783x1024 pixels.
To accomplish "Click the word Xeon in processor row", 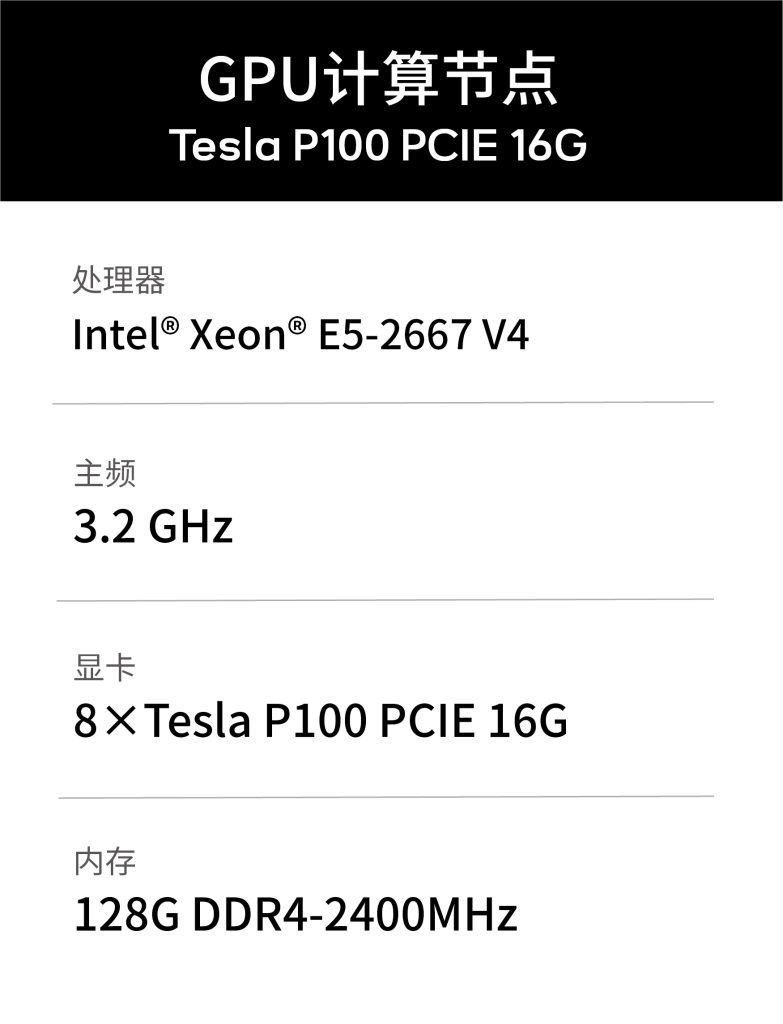I will (x=237, y=335).
